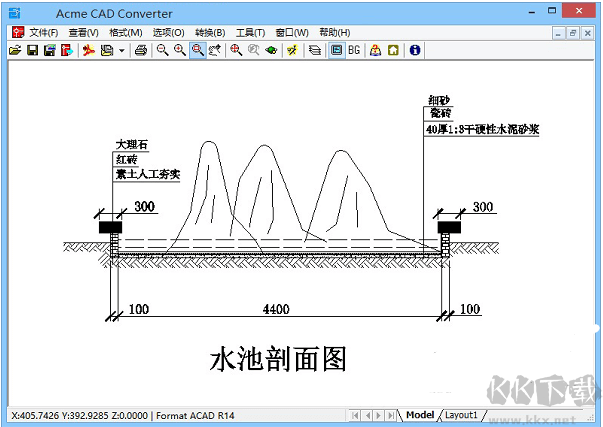
Task: Open the 工具(T) menu
Action: [x=250, y=33]
